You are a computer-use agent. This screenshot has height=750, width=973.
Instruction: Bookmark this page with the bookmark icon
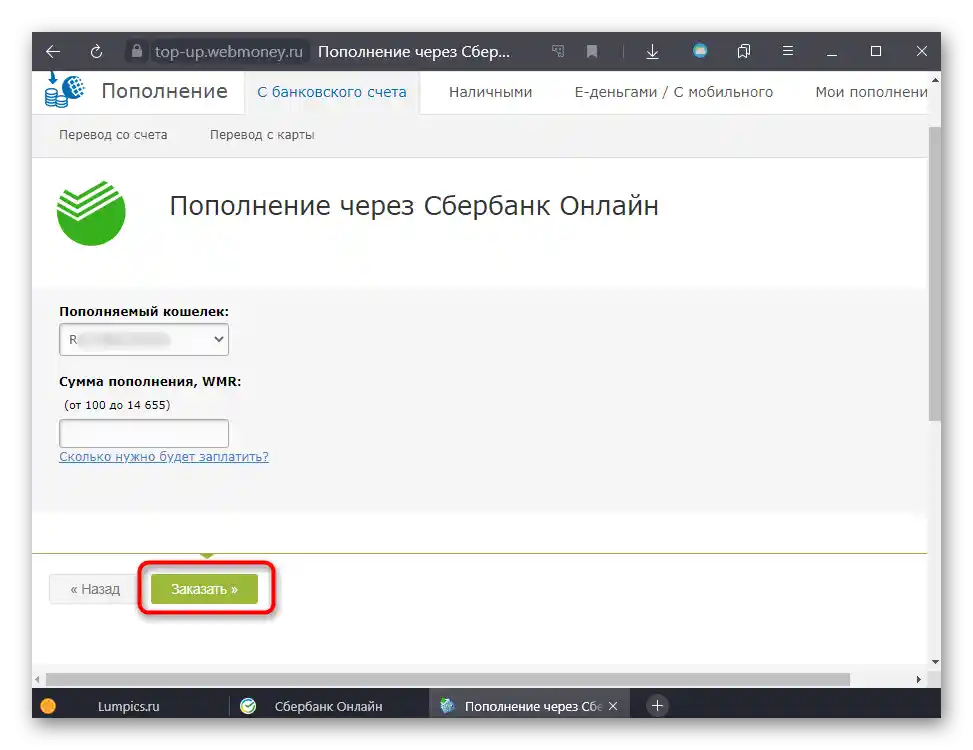592,51
